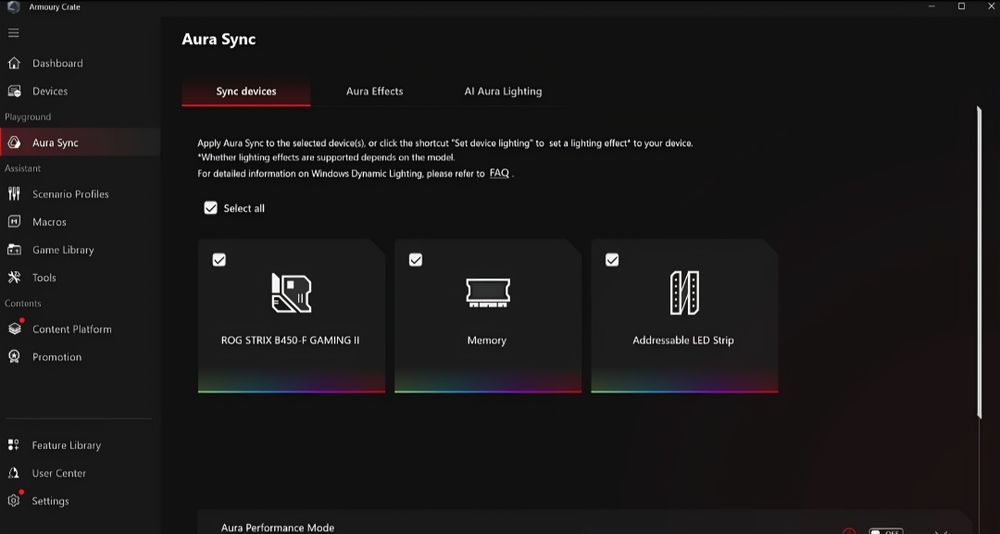
Task: Toggle the Select all checkbox
Action: [x=210, y=208]
